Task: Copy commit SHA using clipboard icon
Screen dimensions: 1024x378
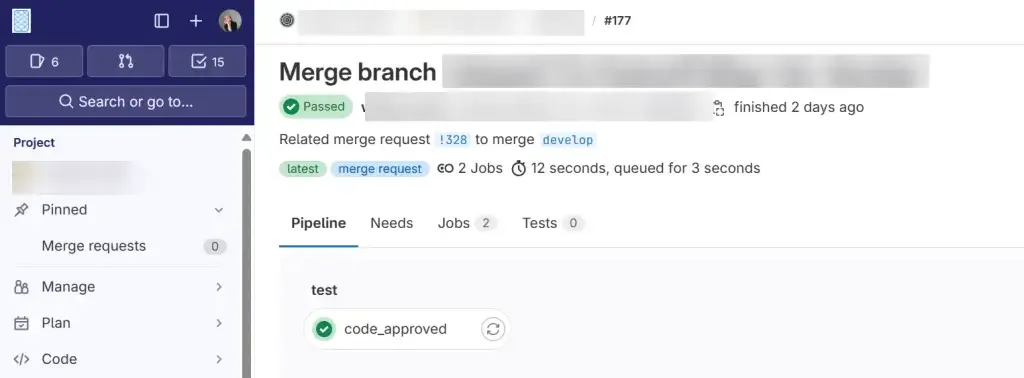Action: tap(718, 108)
